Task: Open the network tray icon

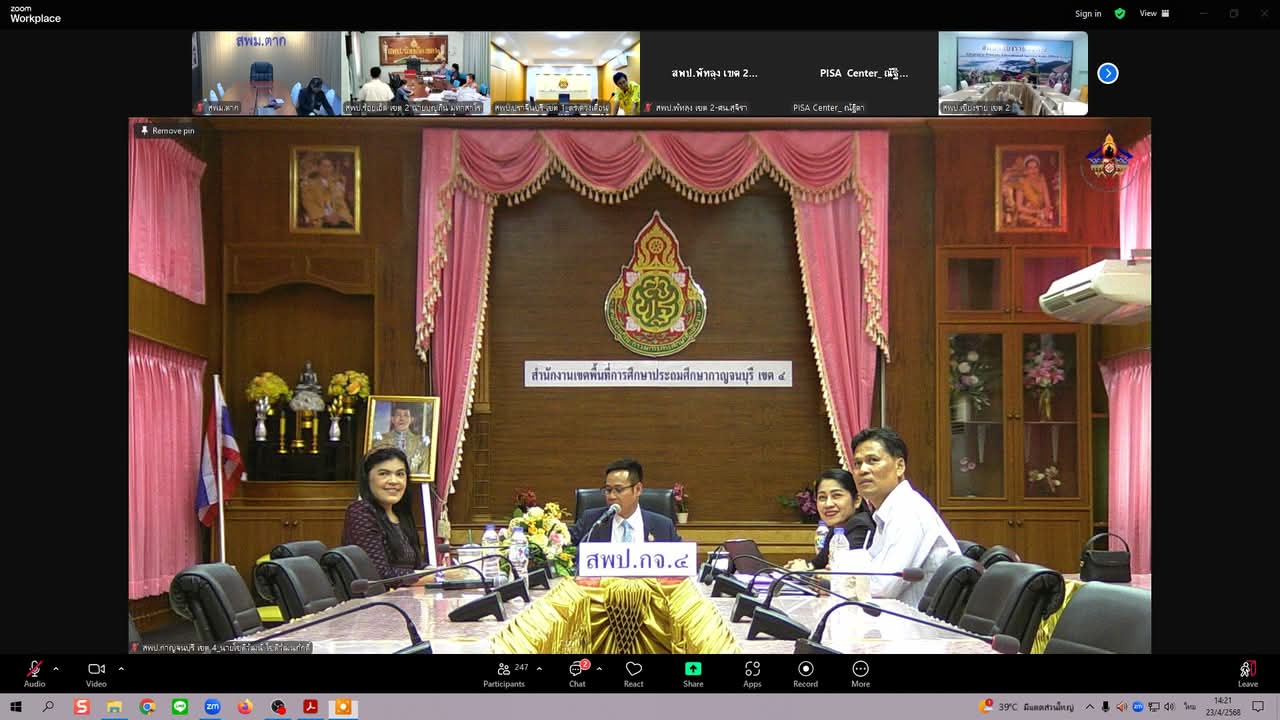Action: point(1153,707)
